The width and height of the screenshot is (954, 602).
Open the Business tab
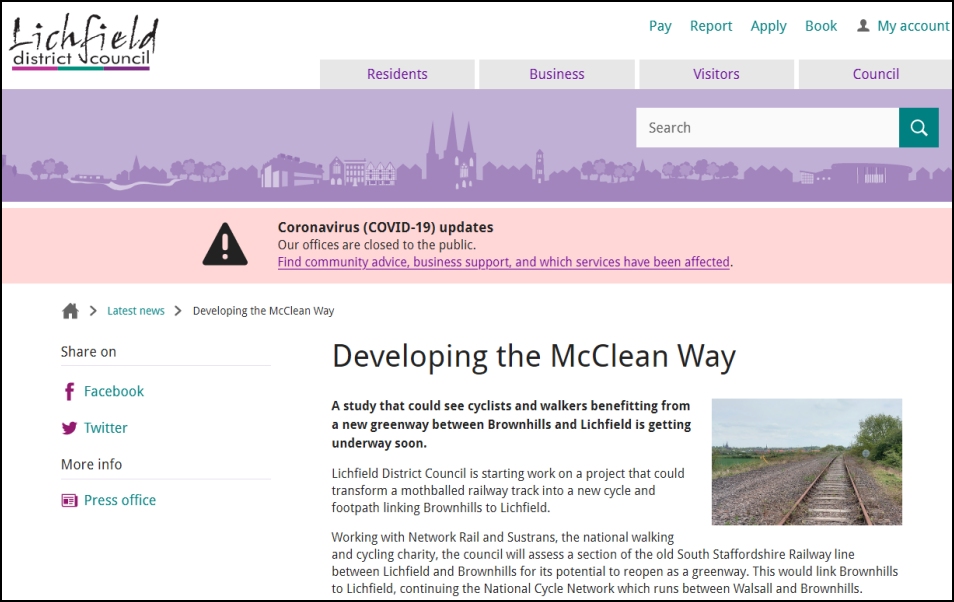[x=557, y=74]
